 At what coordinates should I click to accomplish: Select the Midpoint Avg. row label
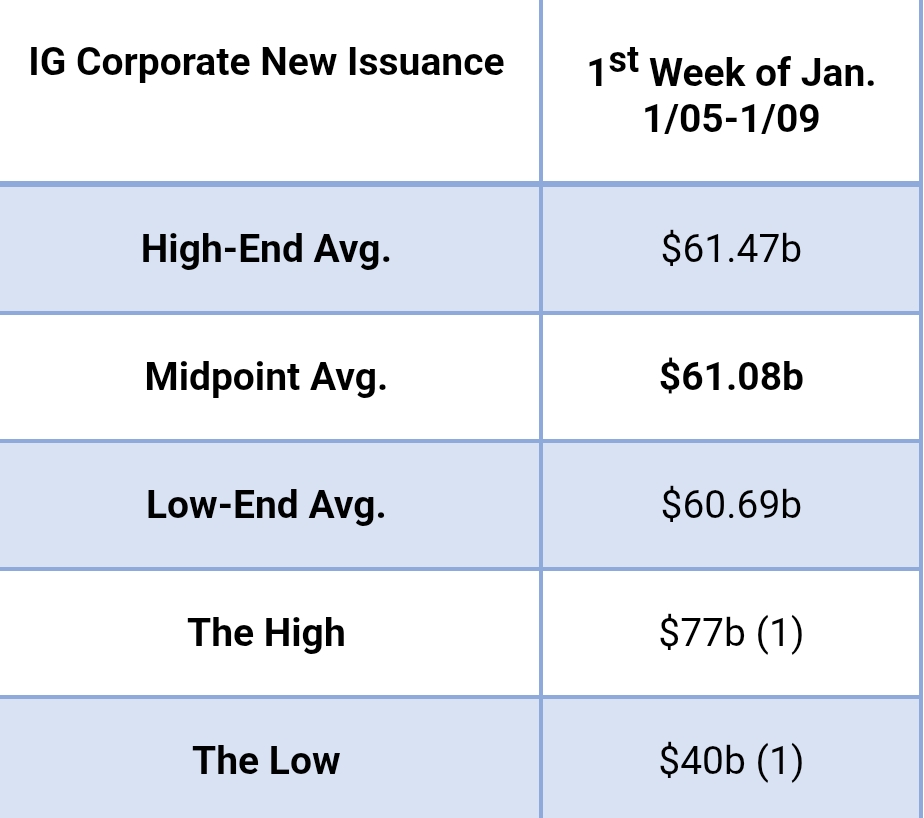click(266, 377)
